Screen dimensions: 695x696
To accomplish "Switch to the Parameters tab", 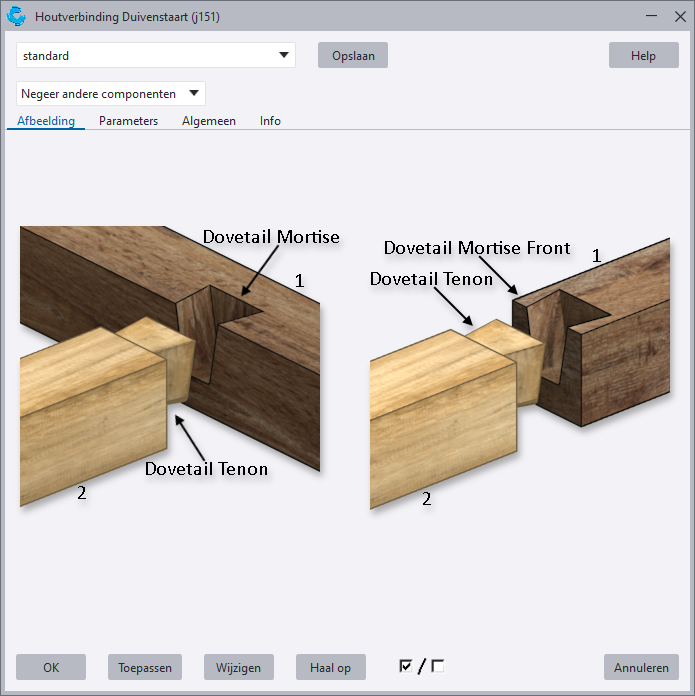I will (x=128, y=121).
